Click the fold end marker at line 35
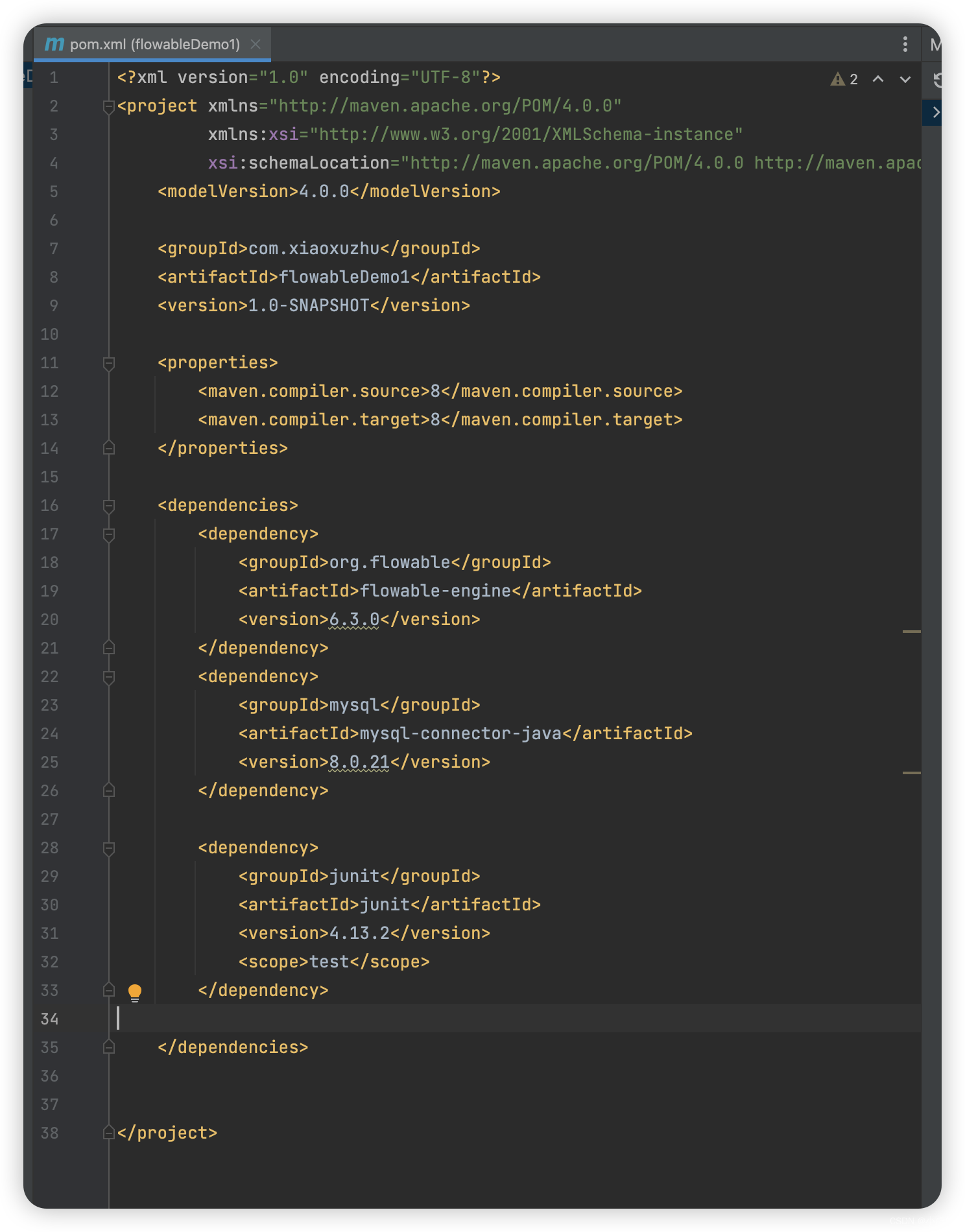 (x=109, y=1047)
